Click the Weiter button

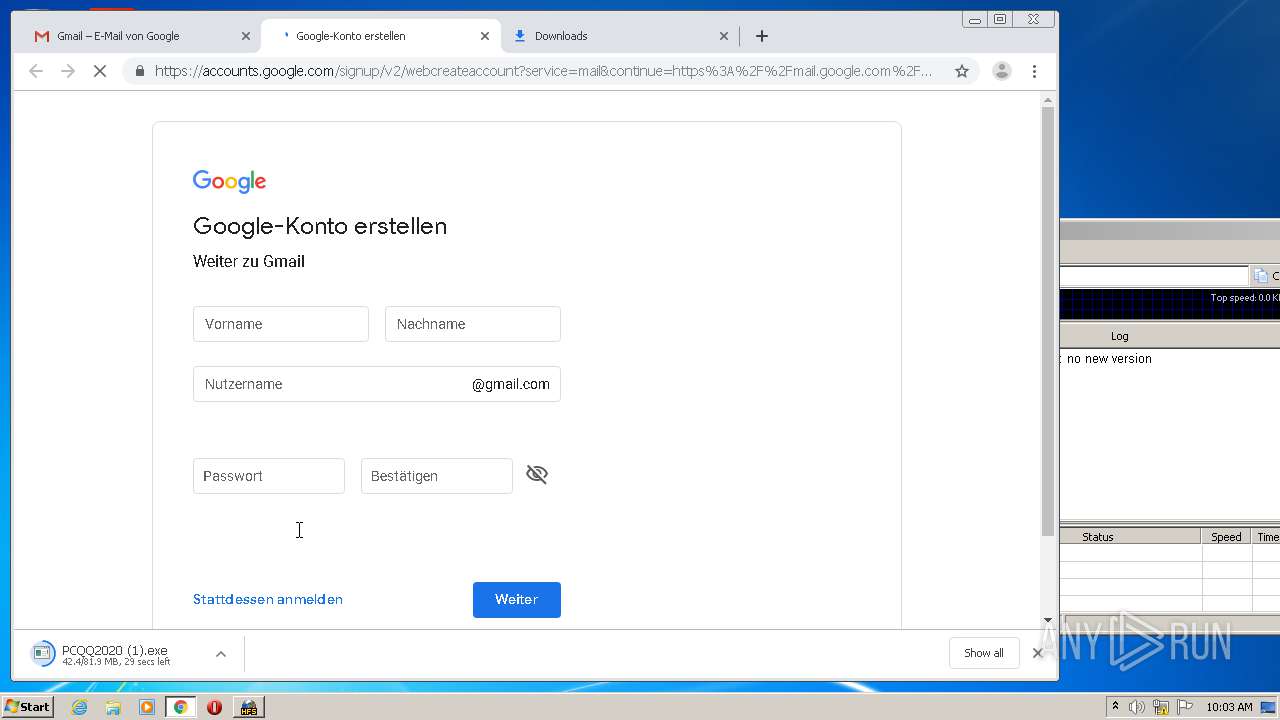click(x=517, y=600)
